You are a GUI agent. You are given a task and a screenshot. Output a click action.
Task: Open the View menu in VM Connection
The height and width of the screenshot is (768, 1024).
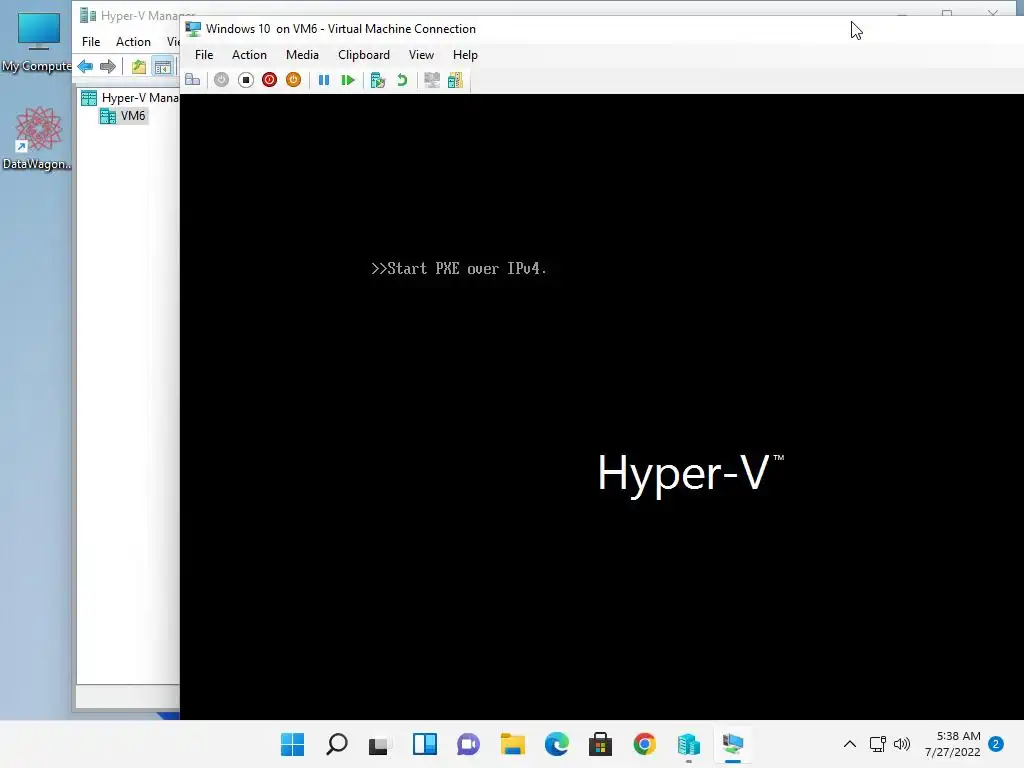421,55
